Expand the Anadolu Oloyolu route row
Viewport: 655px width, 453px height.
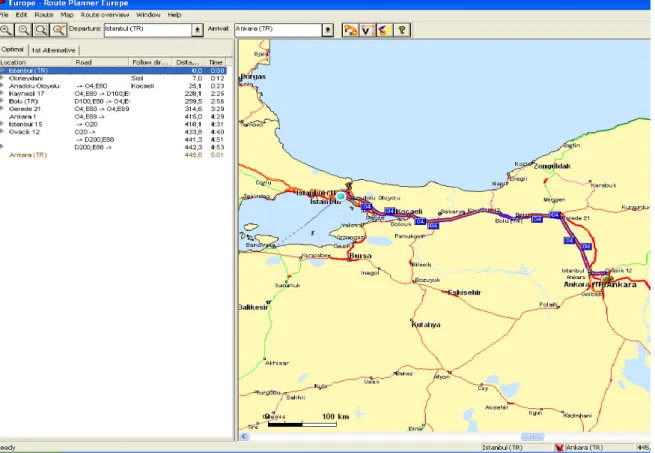[2, 86]
